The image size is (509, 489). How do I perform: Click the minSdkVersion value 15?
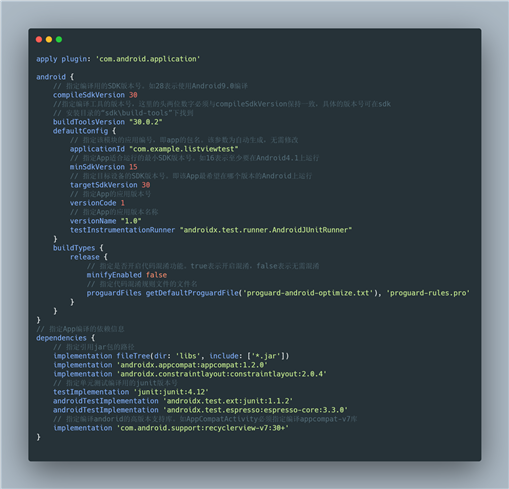(x=133, y=167)
